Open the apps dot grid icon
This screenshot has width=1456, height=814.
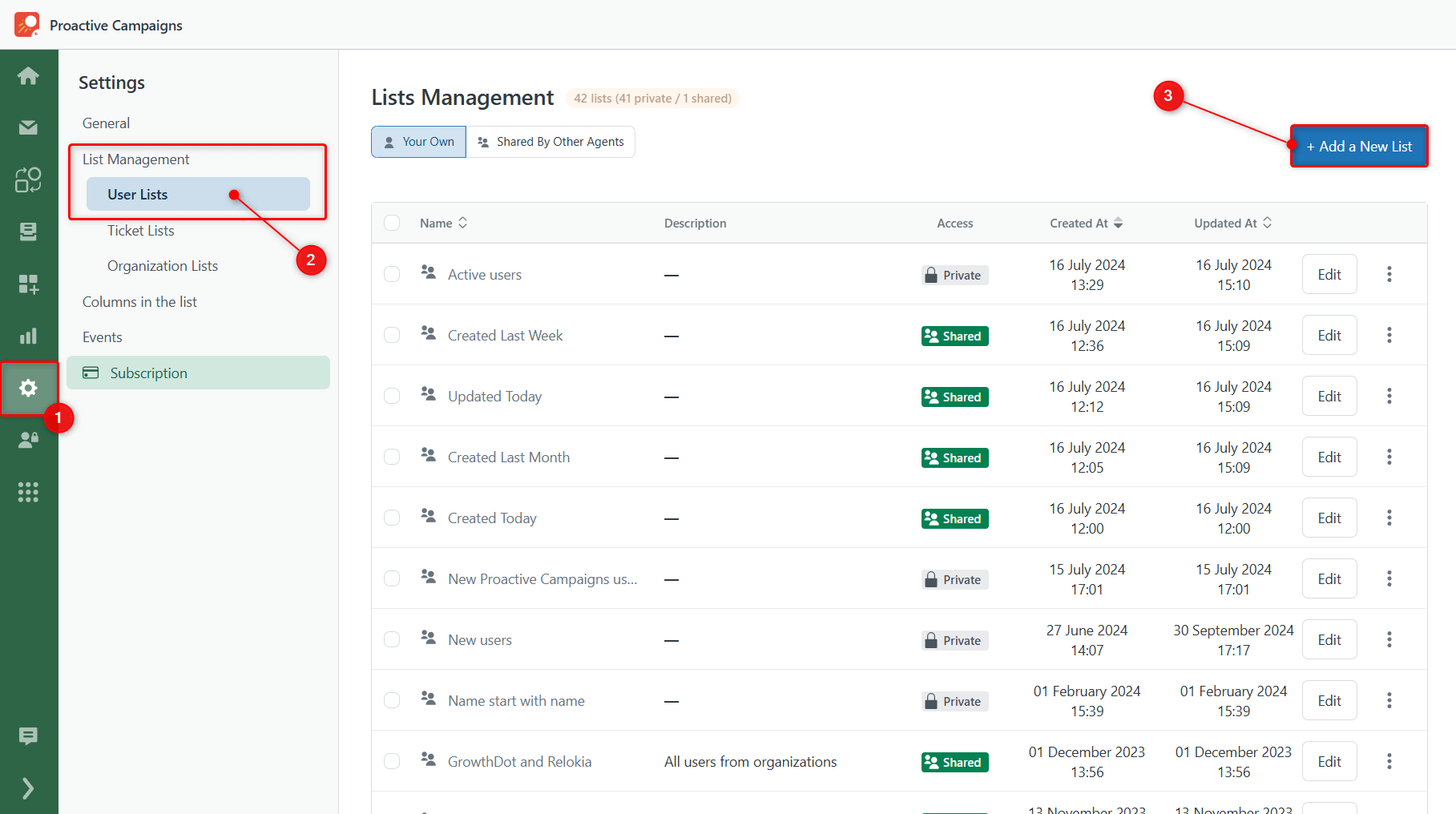click(28, 492)
